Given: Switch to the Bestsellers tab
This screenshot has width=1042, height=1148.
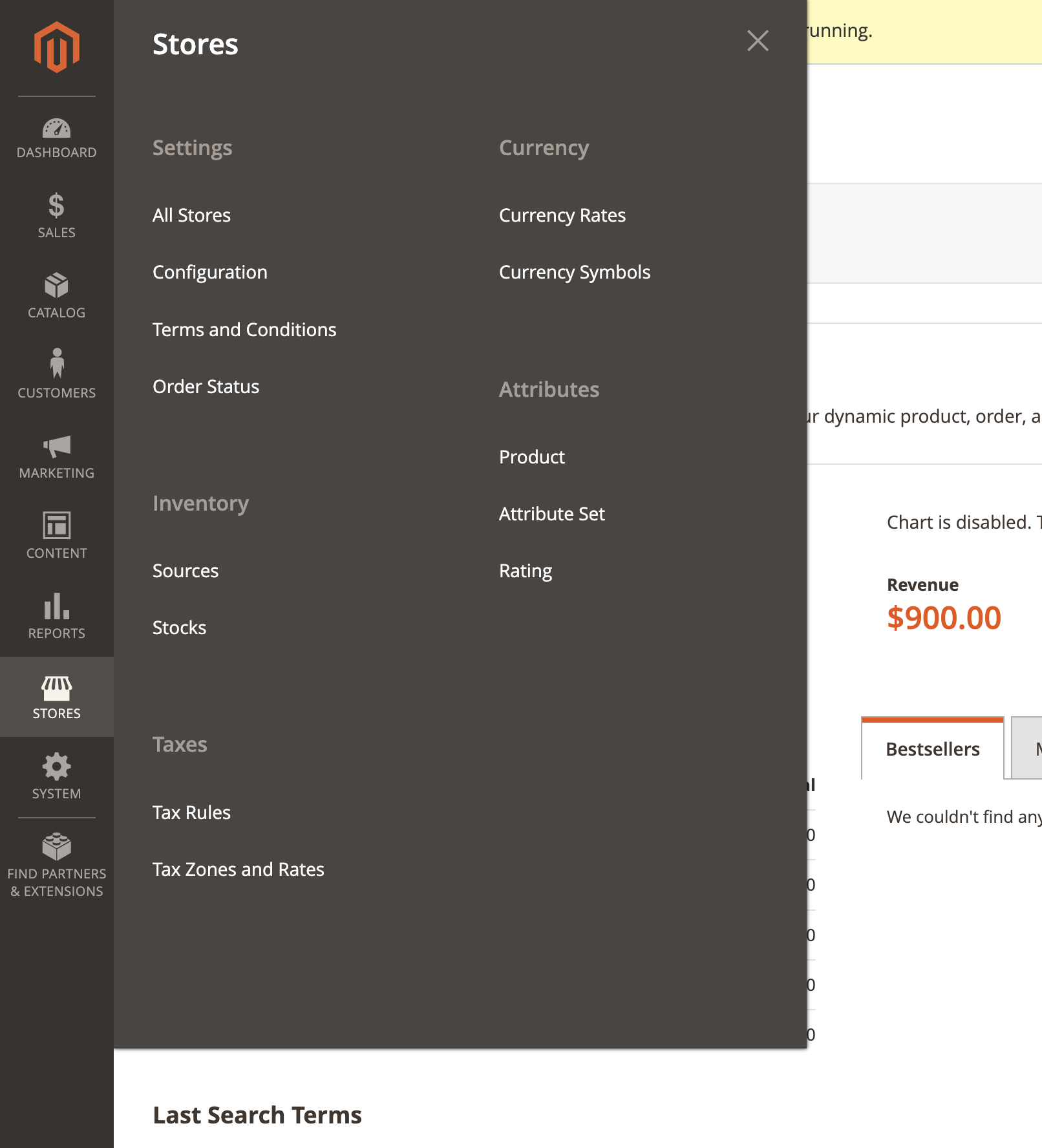Looking at the screenshot, I should pyautogui.click(x=933, y=749).
